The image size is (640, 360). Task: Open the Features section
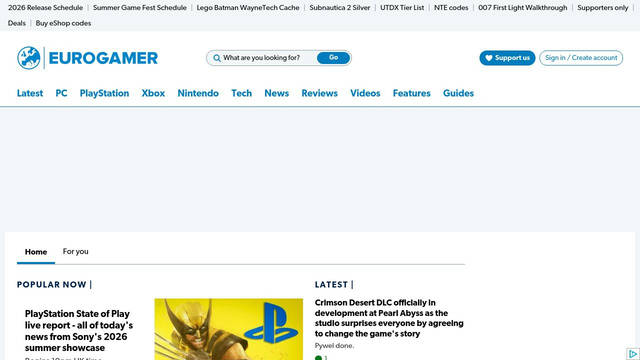[x=411, y=93]
